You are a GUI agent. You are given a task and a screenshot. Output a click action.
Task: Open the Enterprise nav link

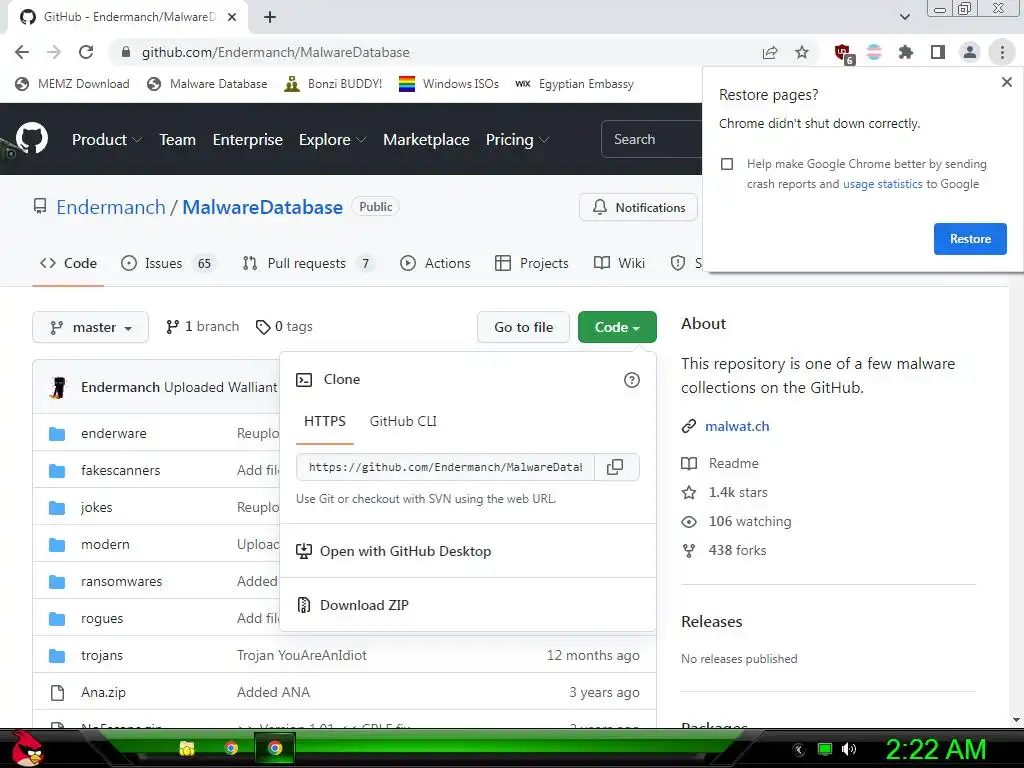click(x=248, y=140)
